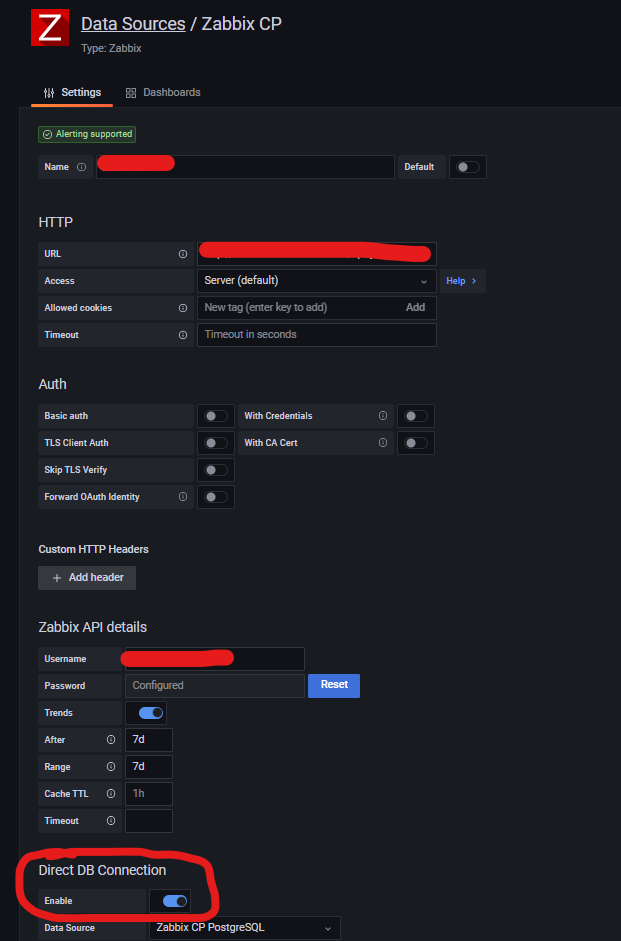Click the Allowed cookies info icon
Viewport: 621px width, 941px height.
[x=181, y=307]
